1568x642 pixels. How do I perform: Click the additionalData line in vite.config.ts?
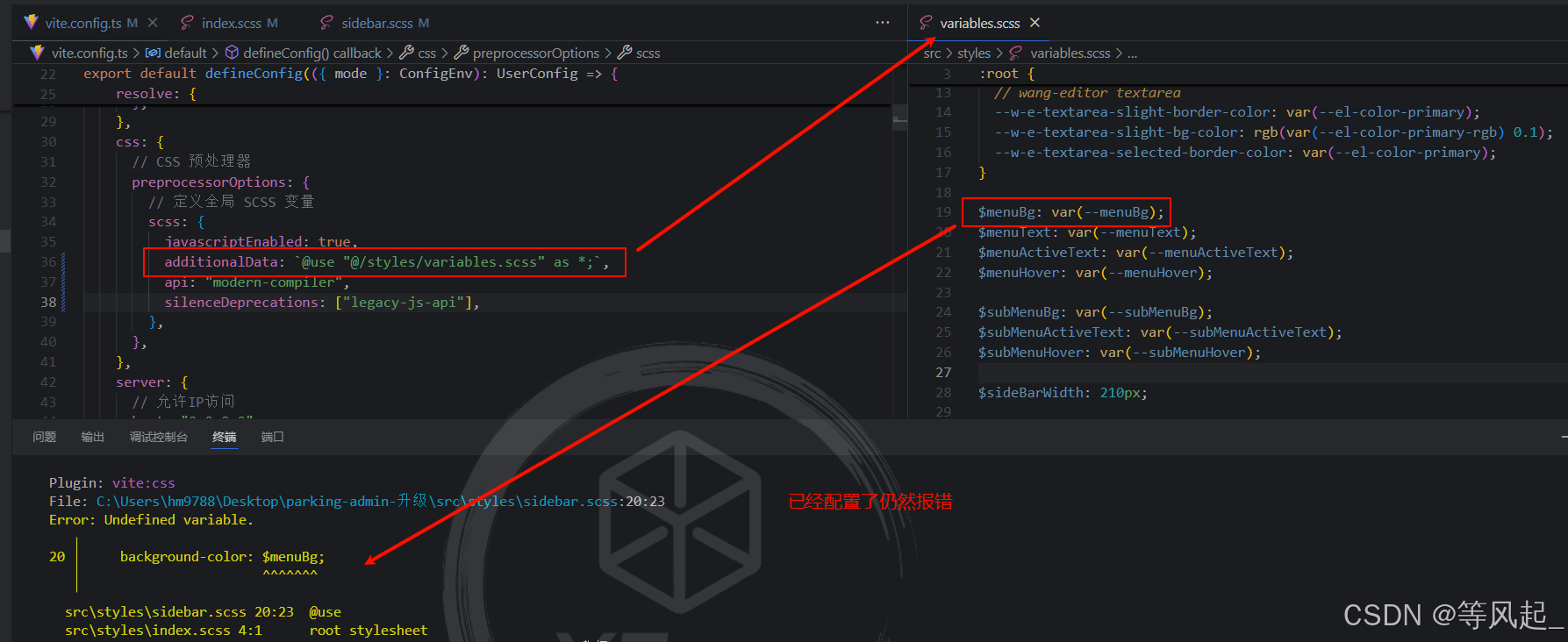click(386, 262)
